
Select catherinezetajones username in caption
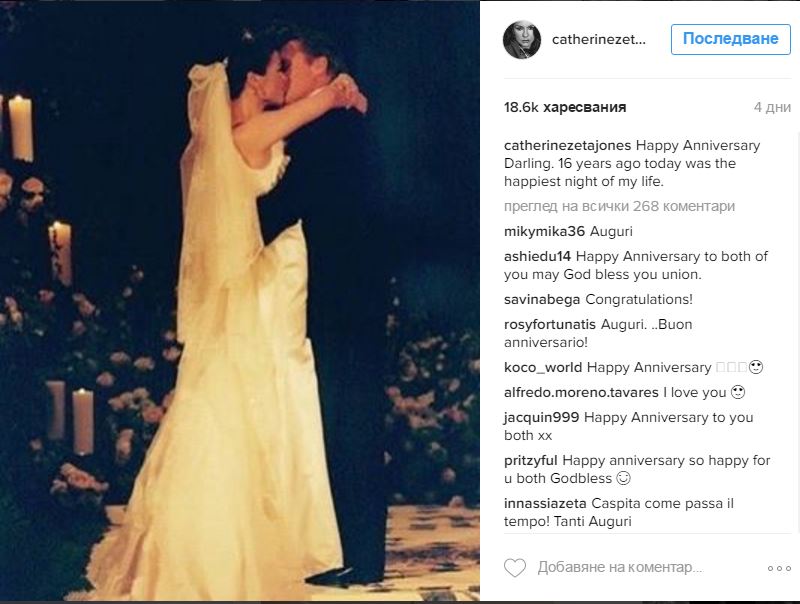567,145
